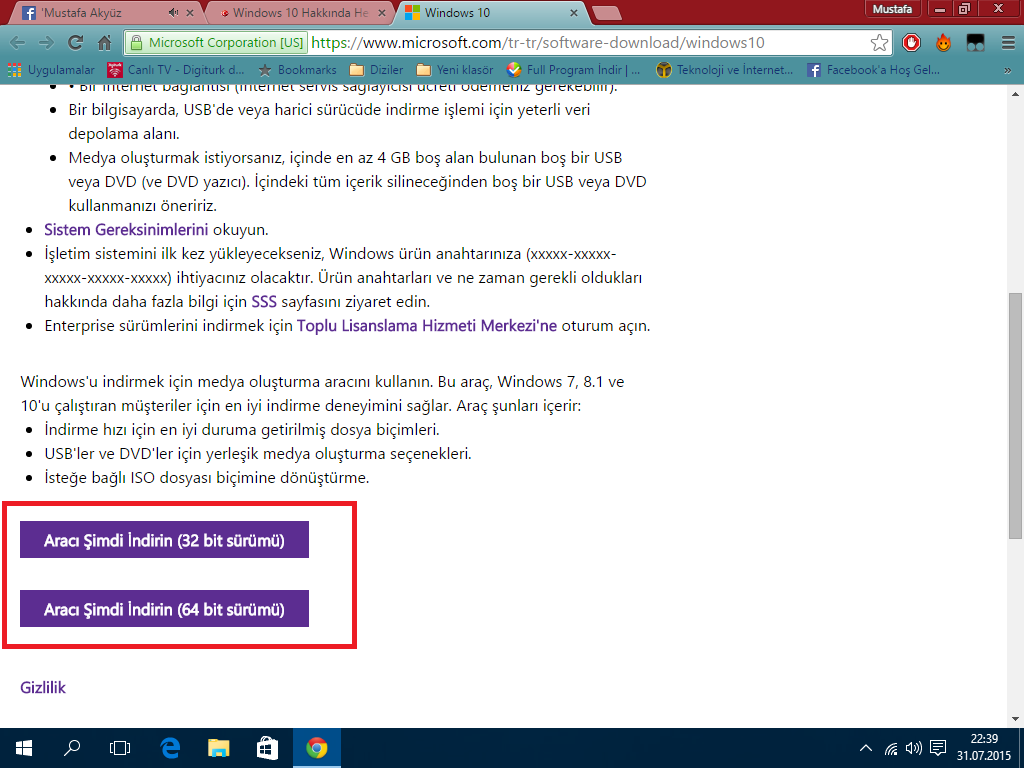Click Aracı Şimdi İndirin 32 bit button
The width and height of the screenshot is (1024, 768).
coord(164,540)
